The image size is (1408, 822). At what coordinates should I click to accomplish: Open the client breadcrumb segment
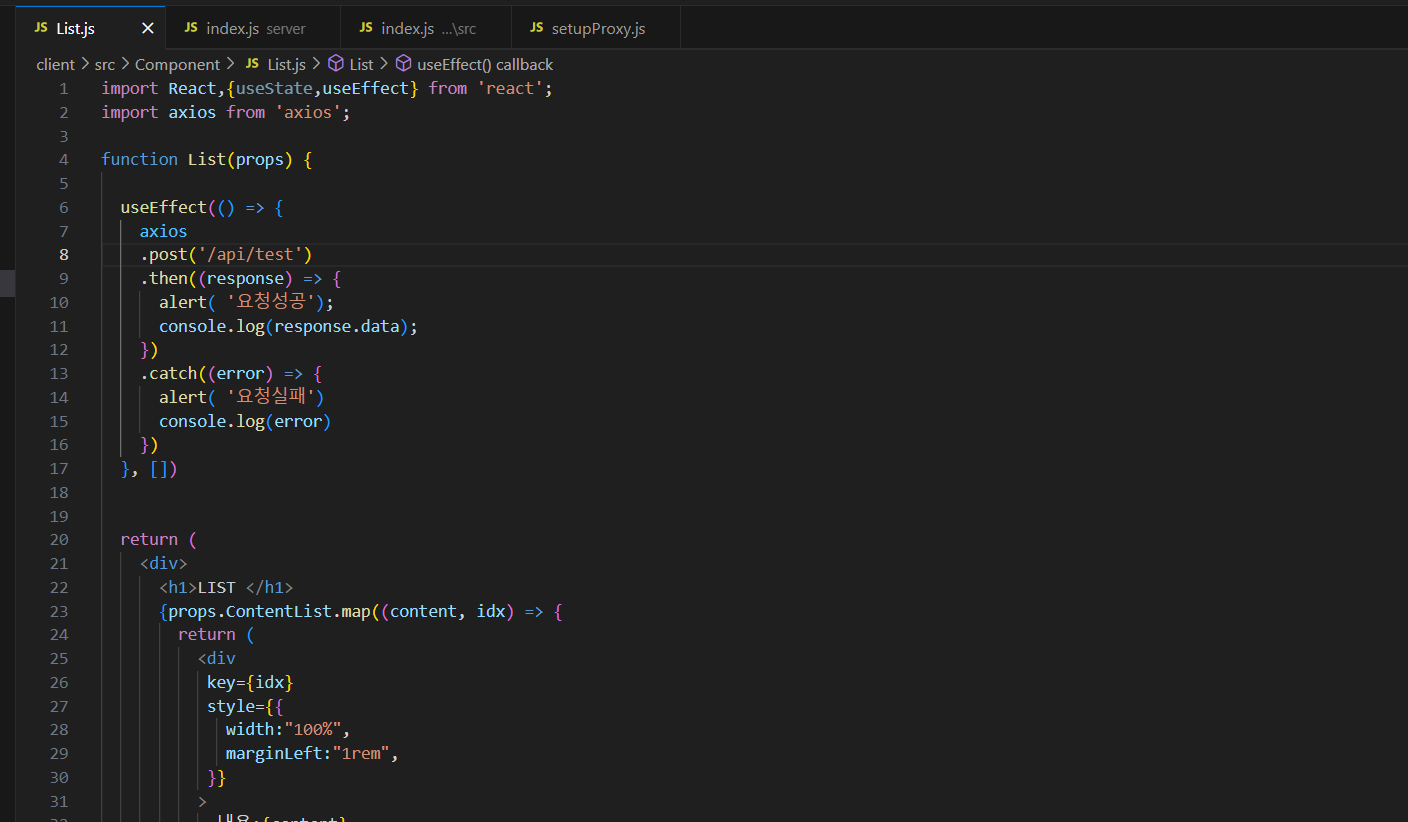(x=56, y=64)
